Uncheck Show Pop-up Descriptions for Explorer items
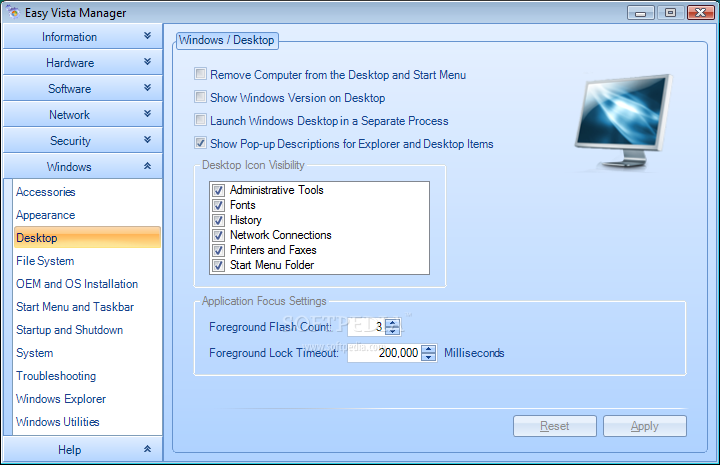The width and height of the screenshot is (720, 465). pos(200,143)
